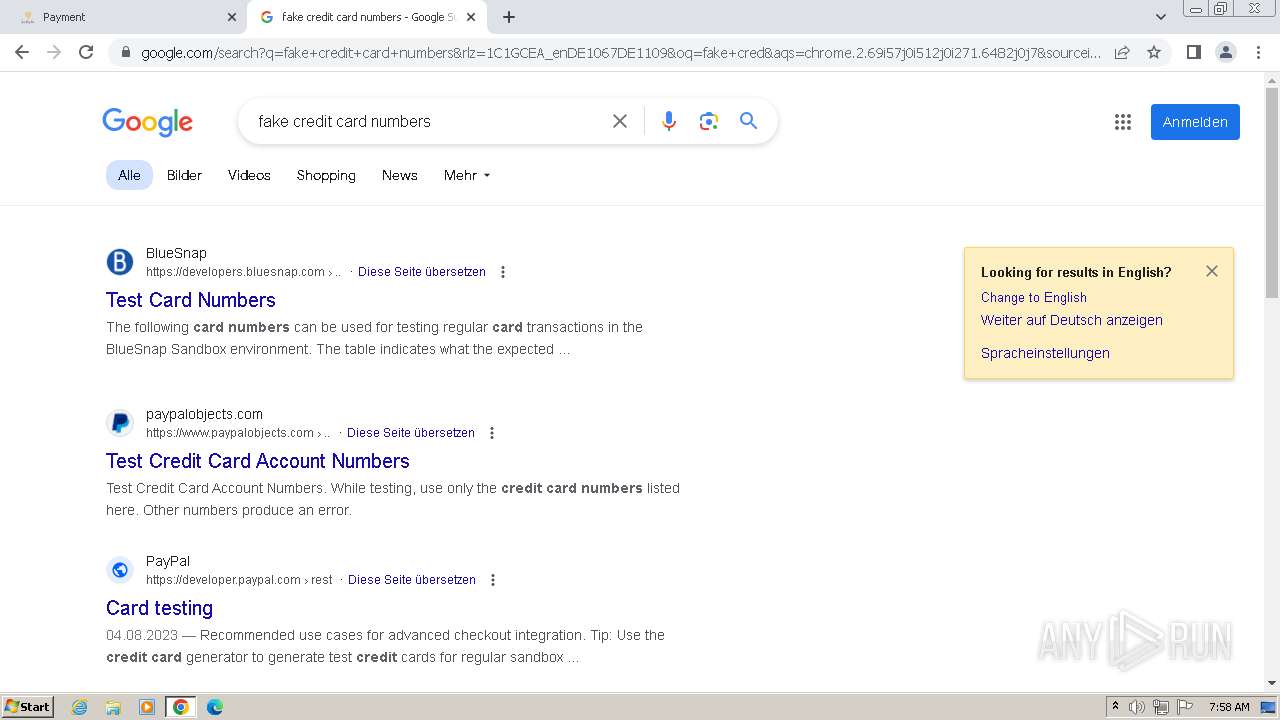1280x720 pixels.
Task: Launch Internet Explorer from taskbar
Action: (x=80, y=707)
